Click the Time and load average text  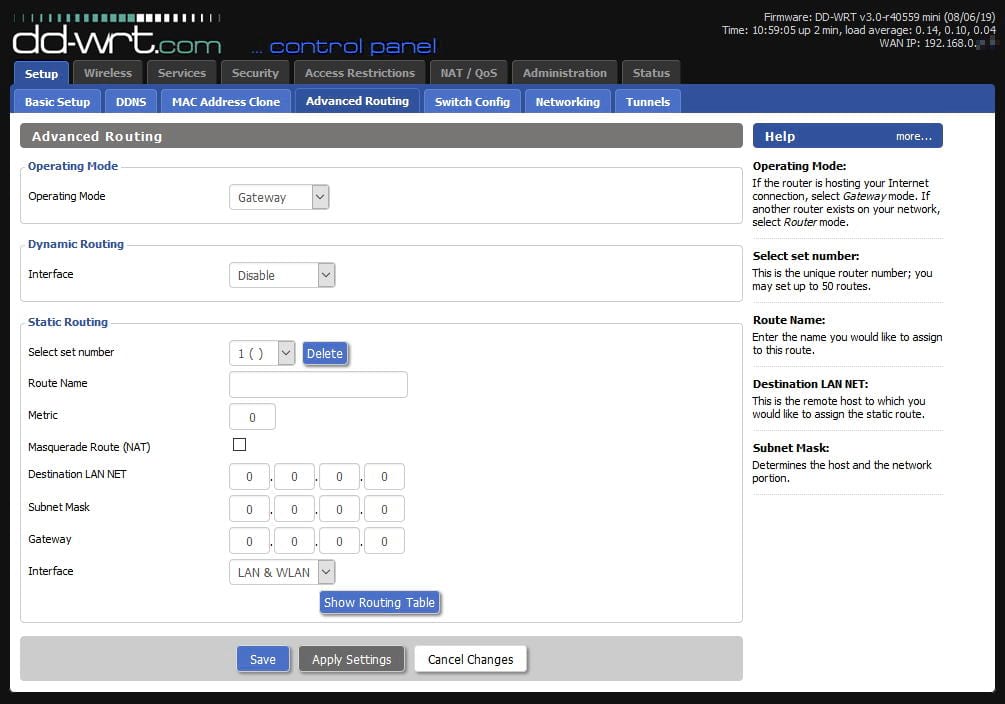[859, 30]
